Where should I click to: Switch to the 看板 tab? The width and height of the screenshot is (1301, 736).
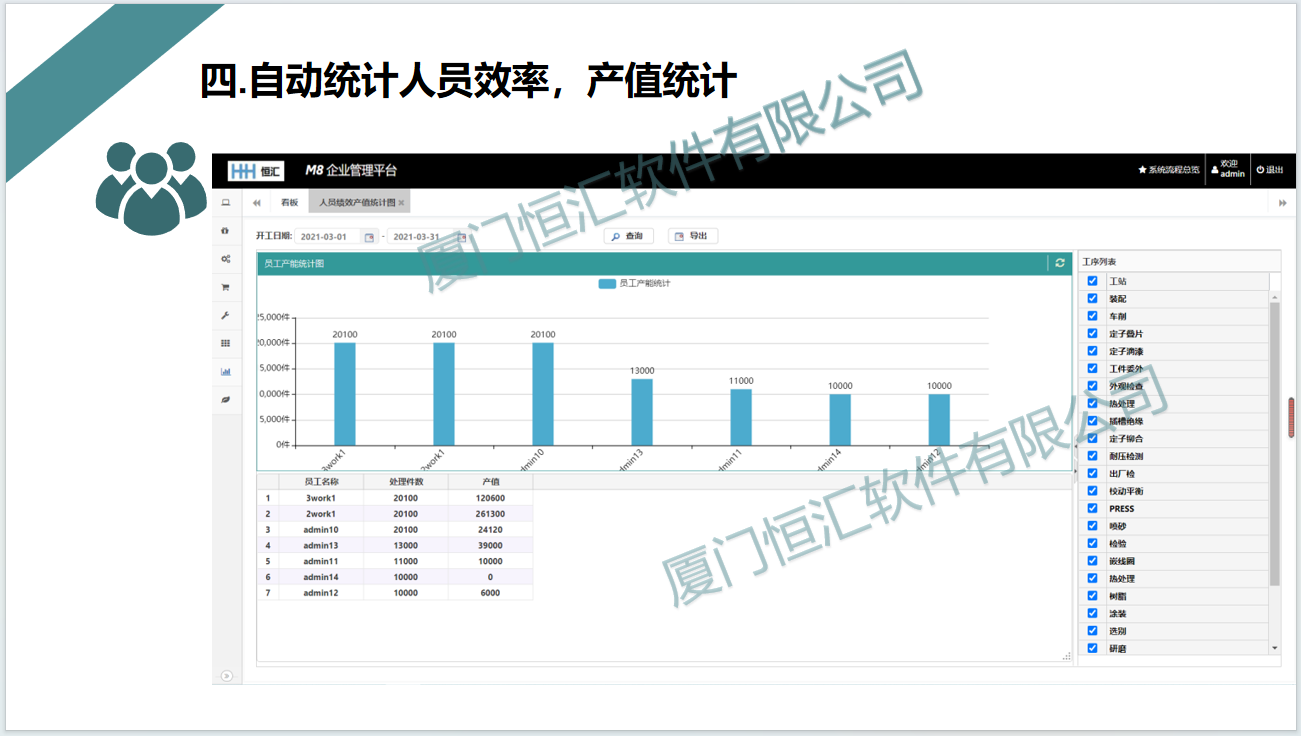(289, 203)
